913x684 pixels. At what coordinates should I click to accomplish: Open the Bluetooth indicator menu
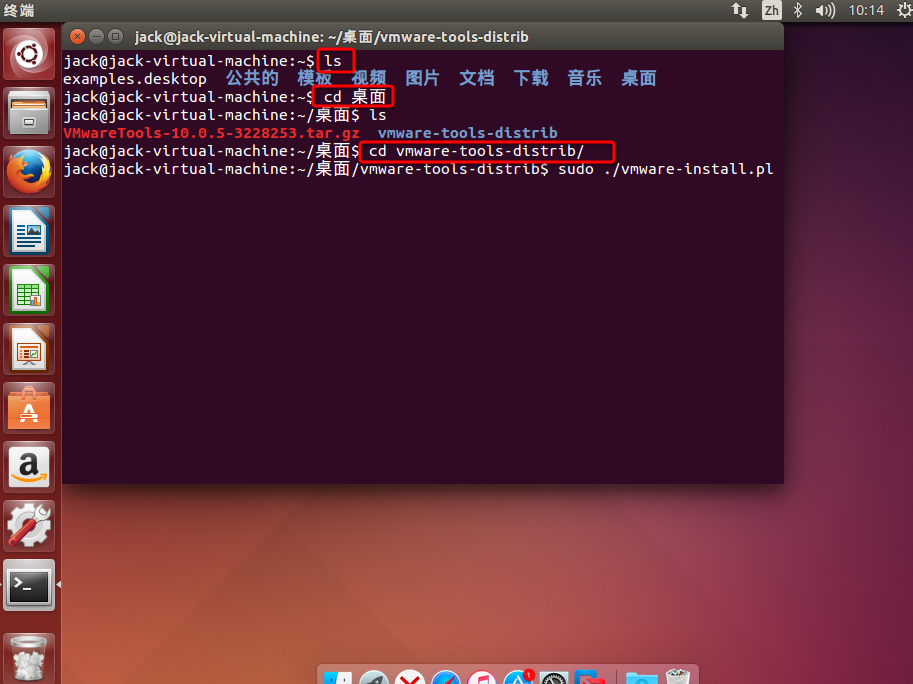tap(798, 10)
